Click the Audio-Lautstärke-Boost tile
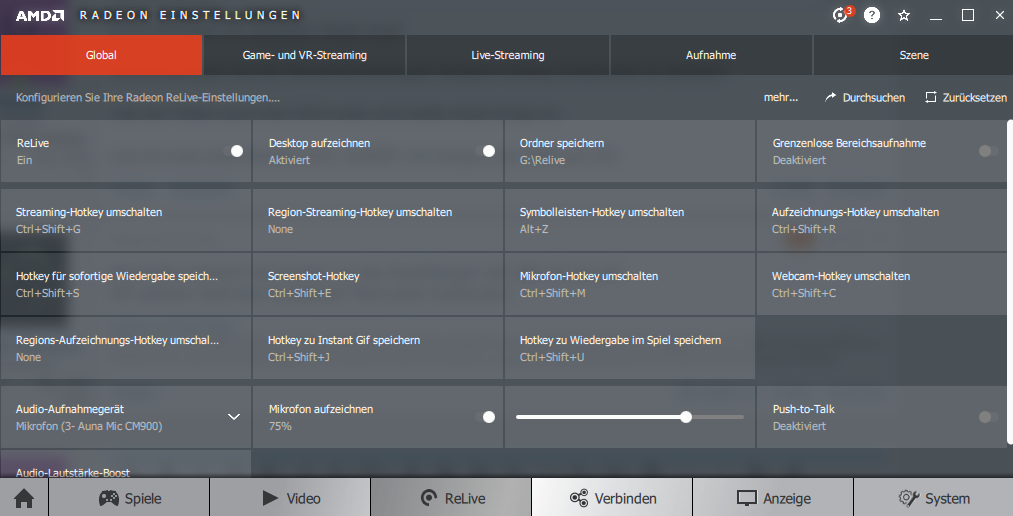The width and height of the screenshot is (1013, 516). 126,464
